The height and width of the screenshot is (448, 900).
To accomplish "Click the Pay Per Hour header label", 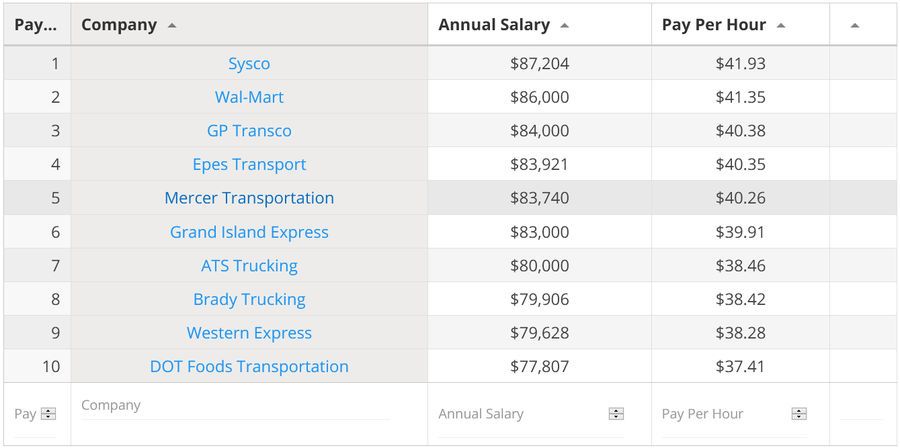I will [x=713, y=25].
